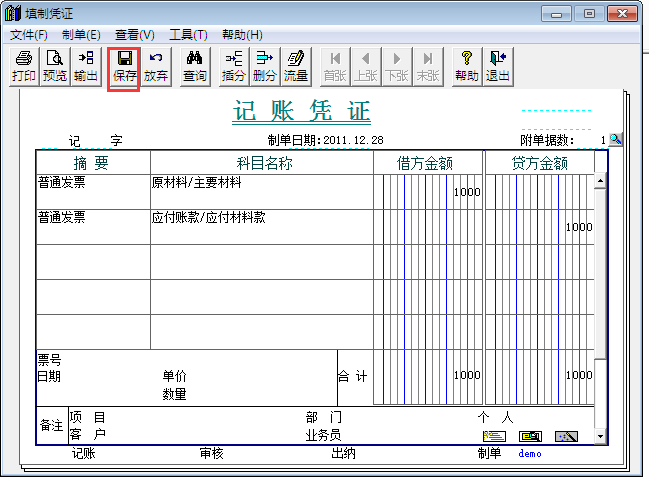This screenshot has height=488, width=649.
Task: Click the 输出 (Export) toolbar icon
Action: [x=86, y=66]
